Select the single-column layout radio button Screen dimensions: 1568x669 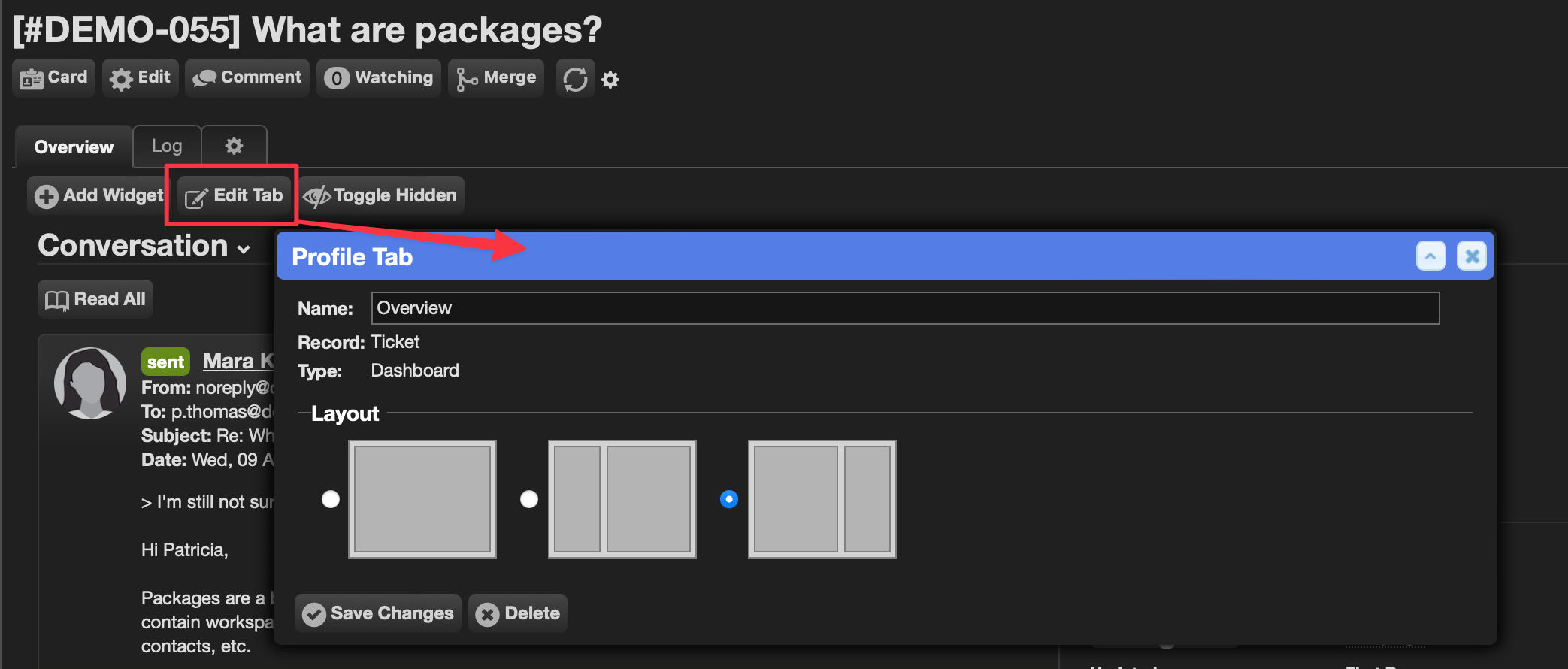pos(331,499)
